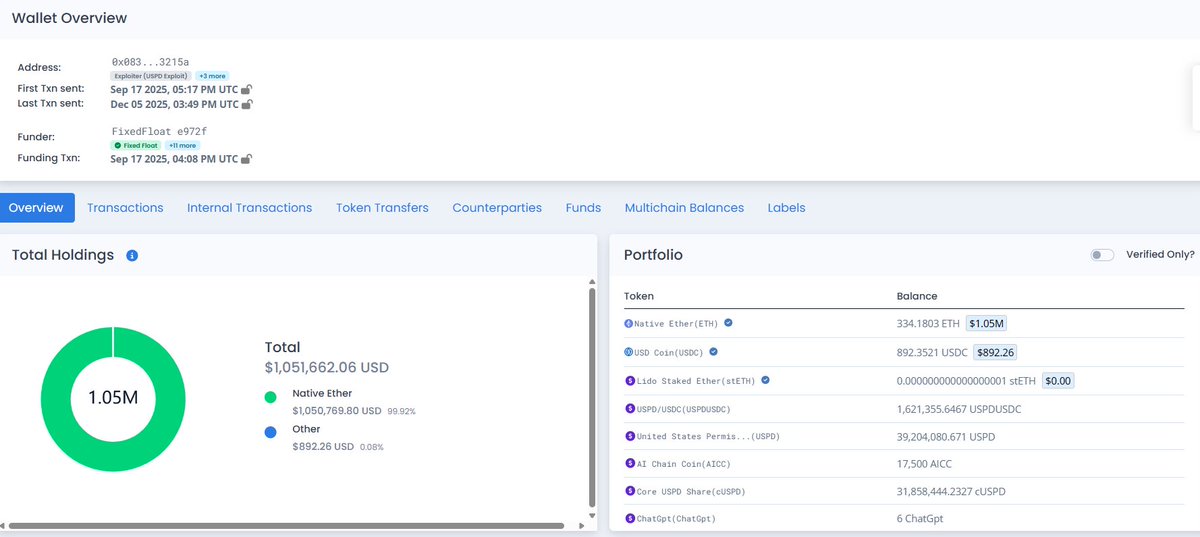Click the Total Holdings vertical scrollbar
The image size is (1200, 537).
click(x=592, y=396)
